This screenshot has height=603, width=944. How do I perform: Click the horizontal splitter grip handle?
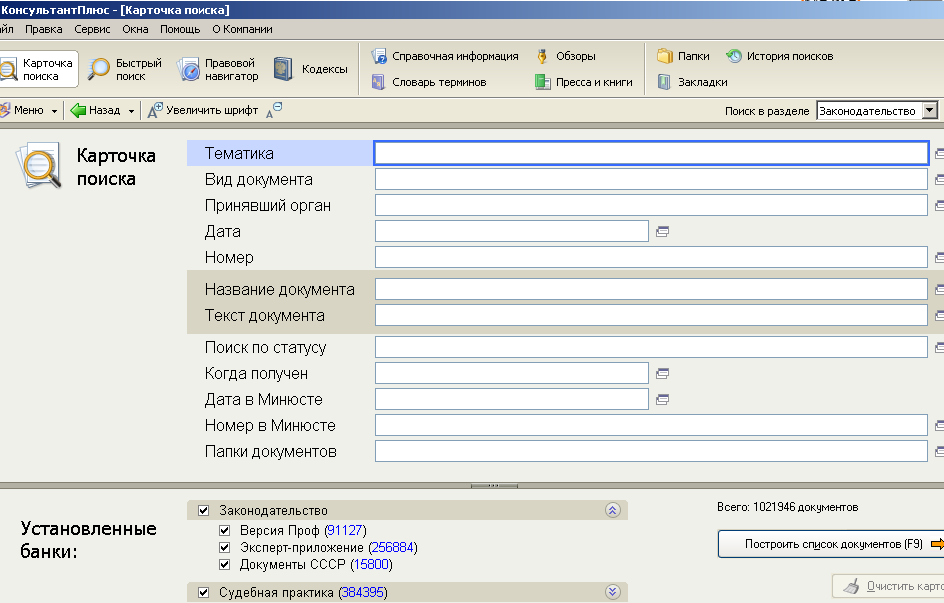click(494, 485)
